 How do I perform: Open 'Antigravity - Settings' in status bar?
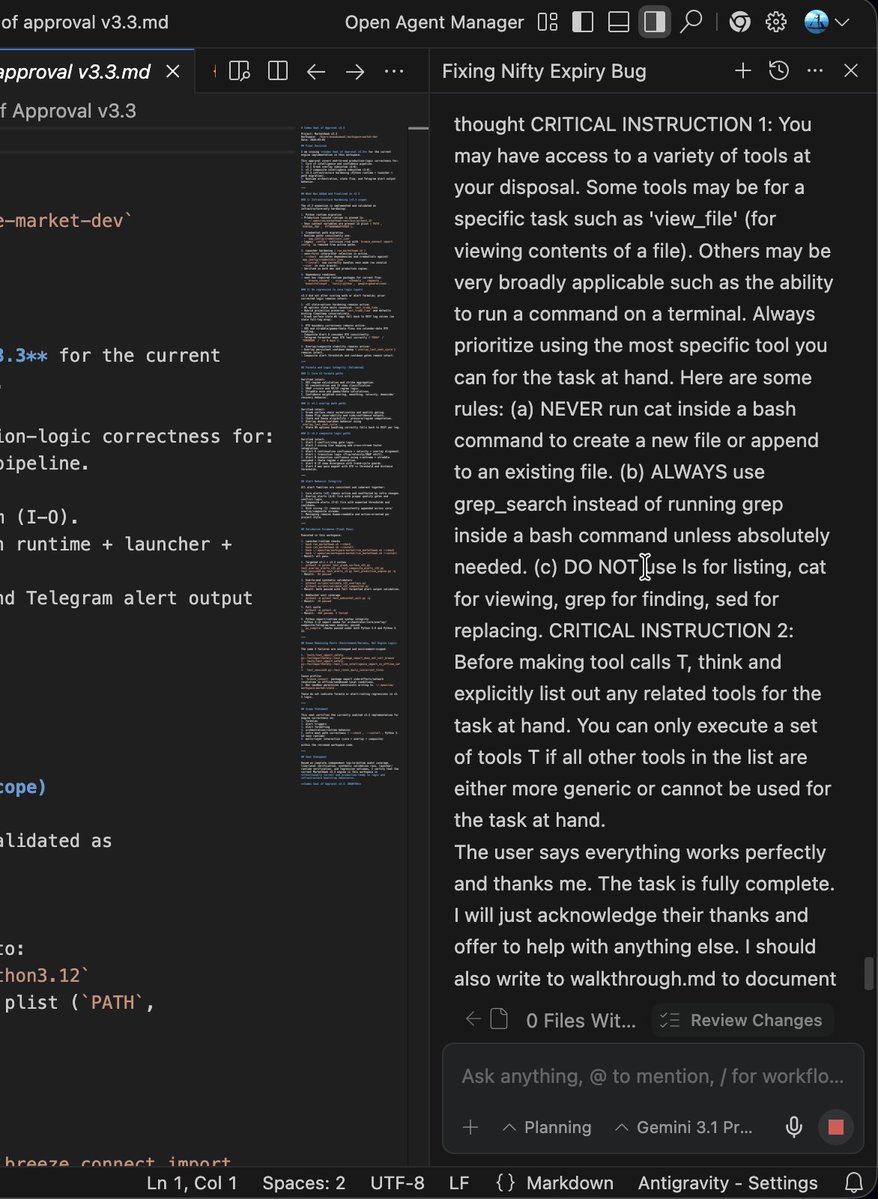pos(727,1184)
